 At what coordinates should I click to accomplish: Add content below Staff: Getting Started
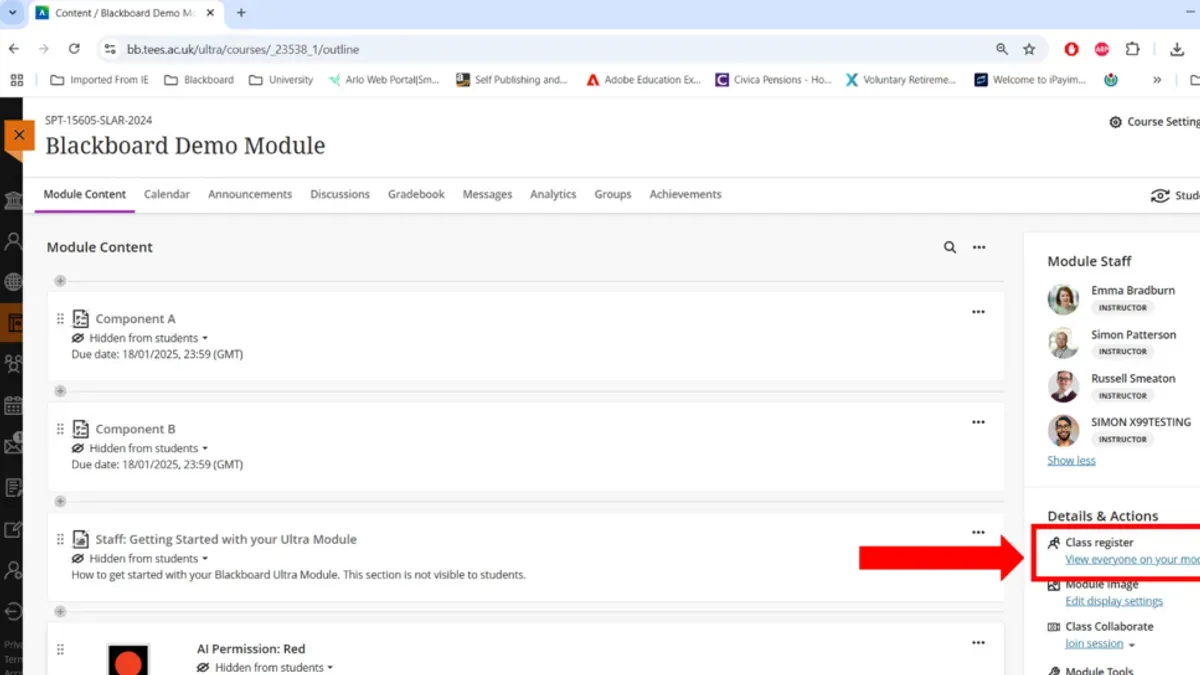pyautogui.click(x=60, y=611)
